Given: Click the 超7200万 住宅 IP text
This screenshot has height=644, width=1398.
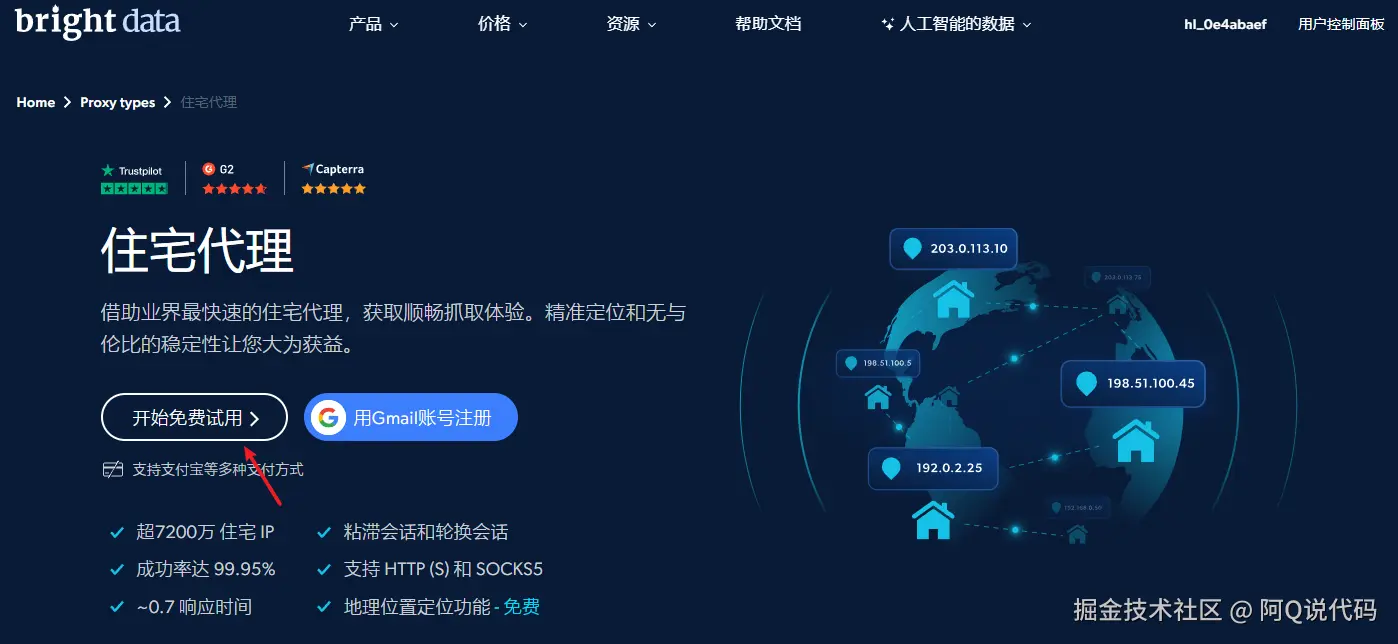Looking at the screenshot, I should [205, 533].
